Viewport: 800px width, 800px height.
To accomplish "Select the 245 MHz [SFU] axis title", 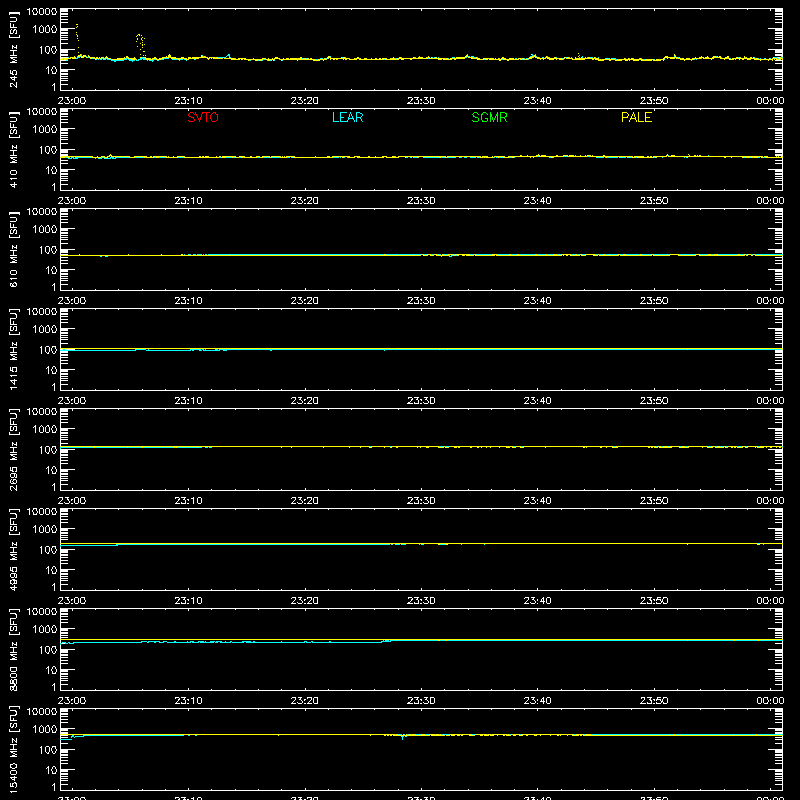I will (x=13, y=49).
